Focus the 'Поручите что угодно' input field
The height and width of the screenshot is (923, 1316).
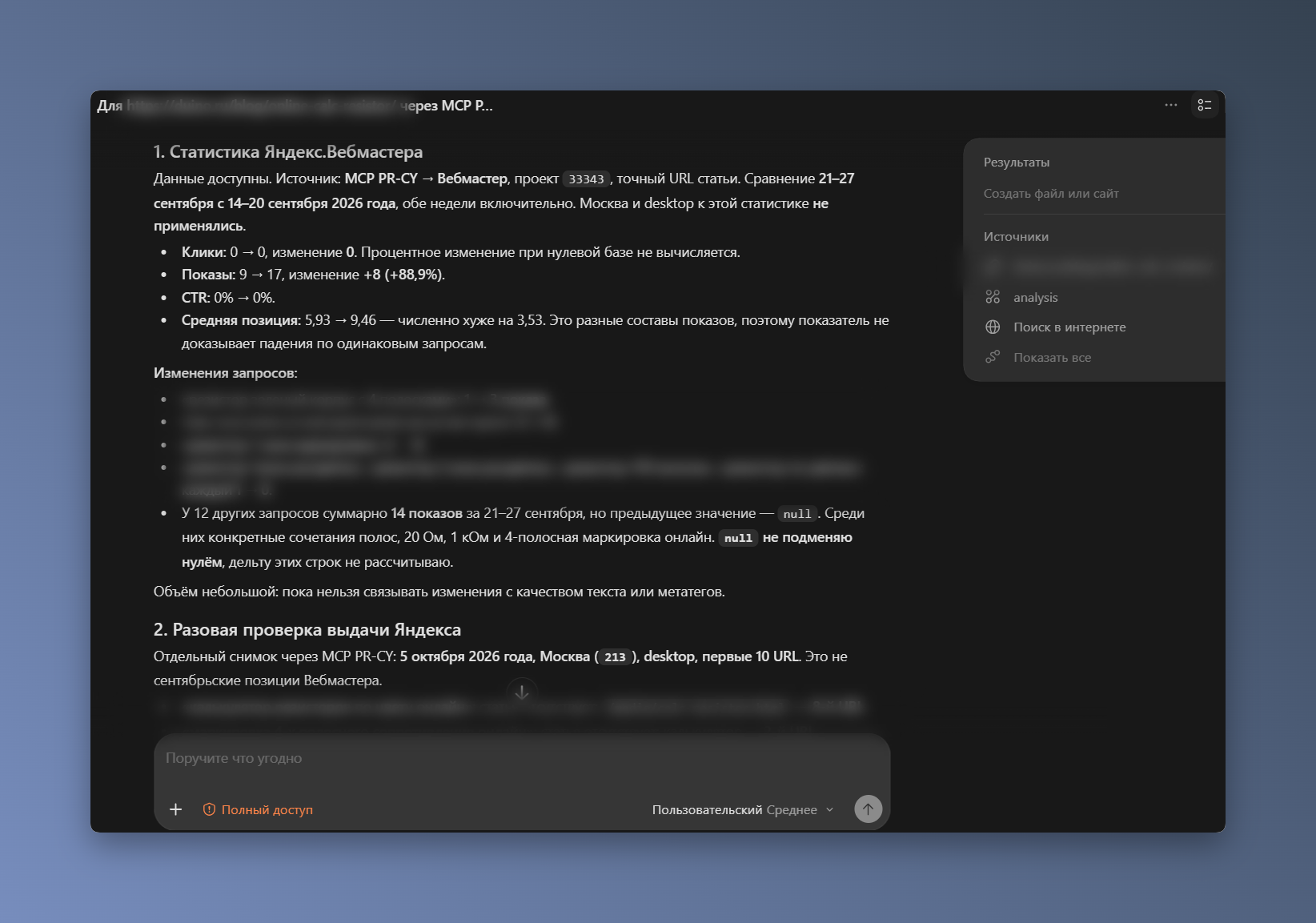522,759
